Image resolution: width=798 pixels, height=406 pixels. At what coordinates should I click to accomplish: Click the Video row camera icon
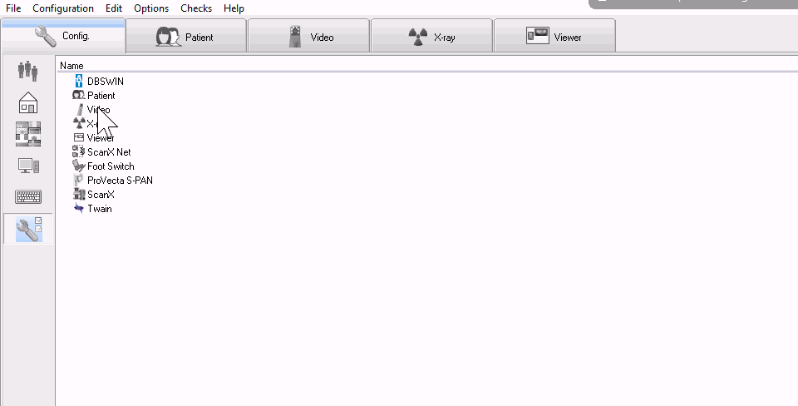coord(79,109)
